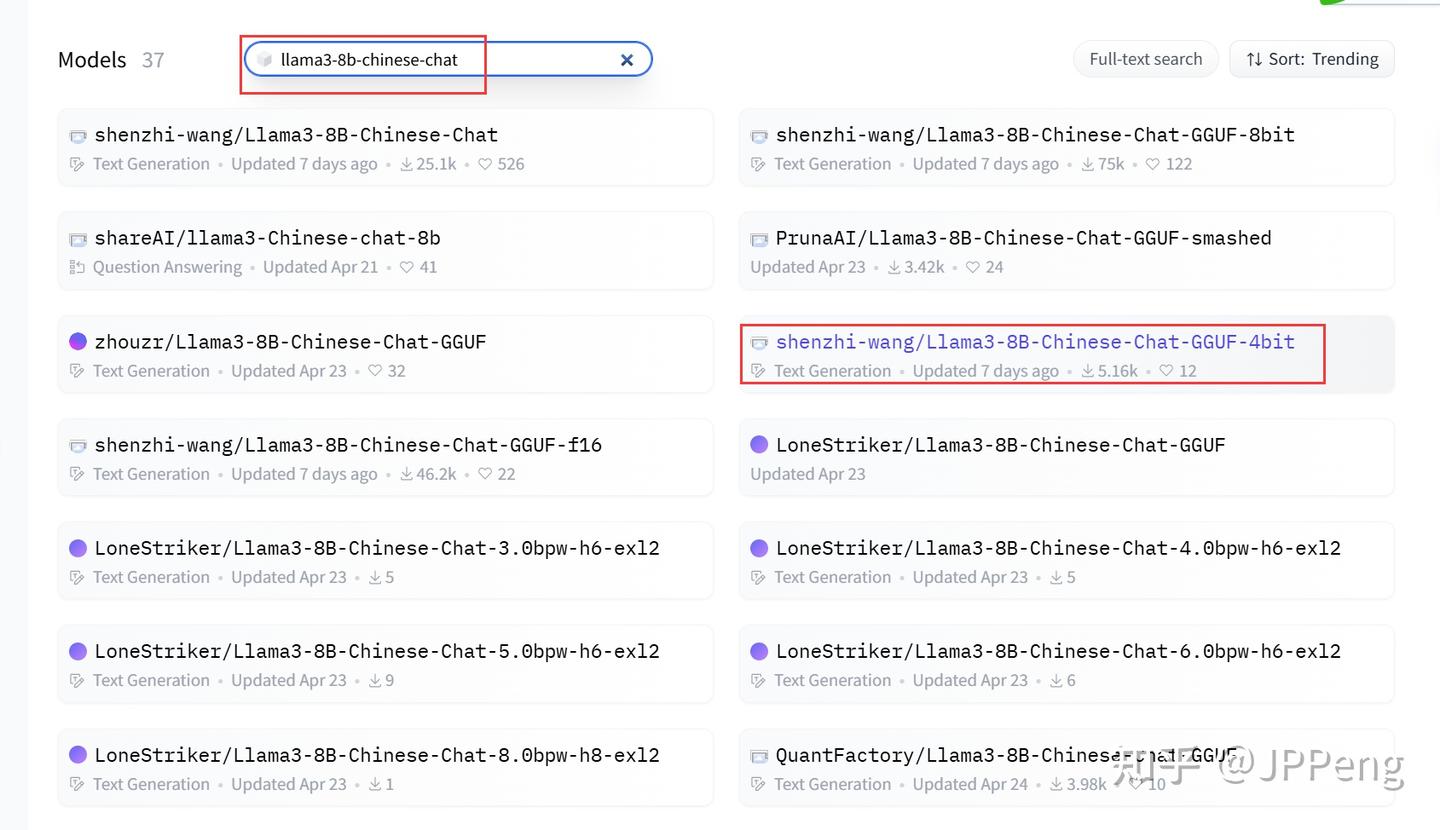Click heart icon on the PrunaAI card
The width and height of the screenshot is (1440, 830).
pyautogui.click(x=972, y=267)
